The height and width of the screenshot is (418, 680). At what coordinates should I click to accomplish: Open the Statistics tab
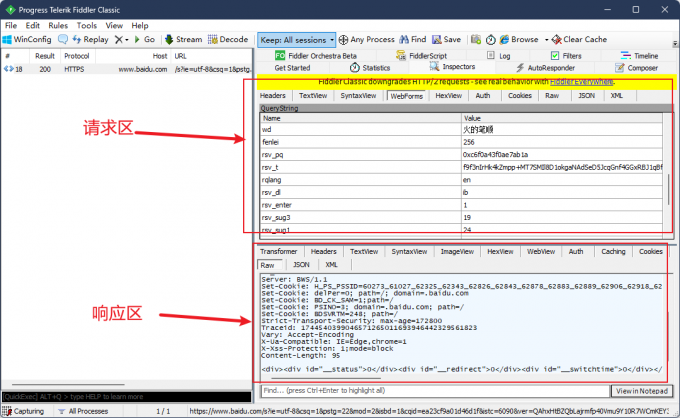coord(370,68)
